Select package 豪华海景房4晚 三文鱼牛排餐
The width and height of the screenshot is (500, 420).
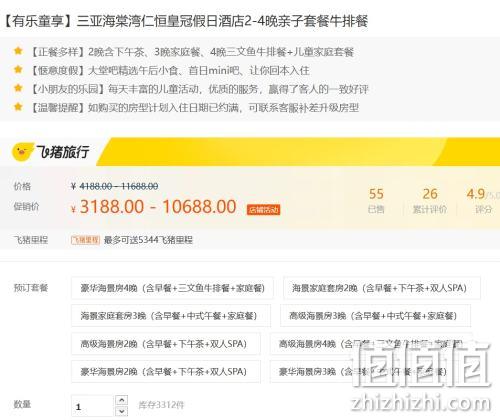tap(172, 288)
